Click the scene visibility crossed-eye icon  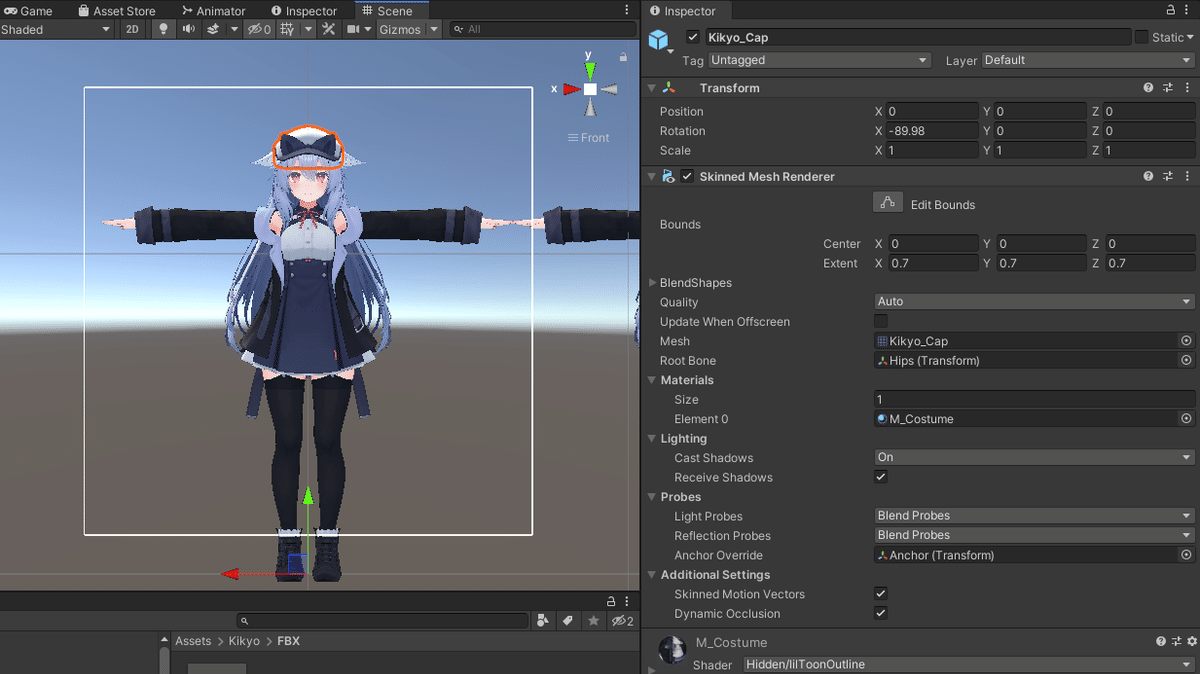click(x=255, y=29)
